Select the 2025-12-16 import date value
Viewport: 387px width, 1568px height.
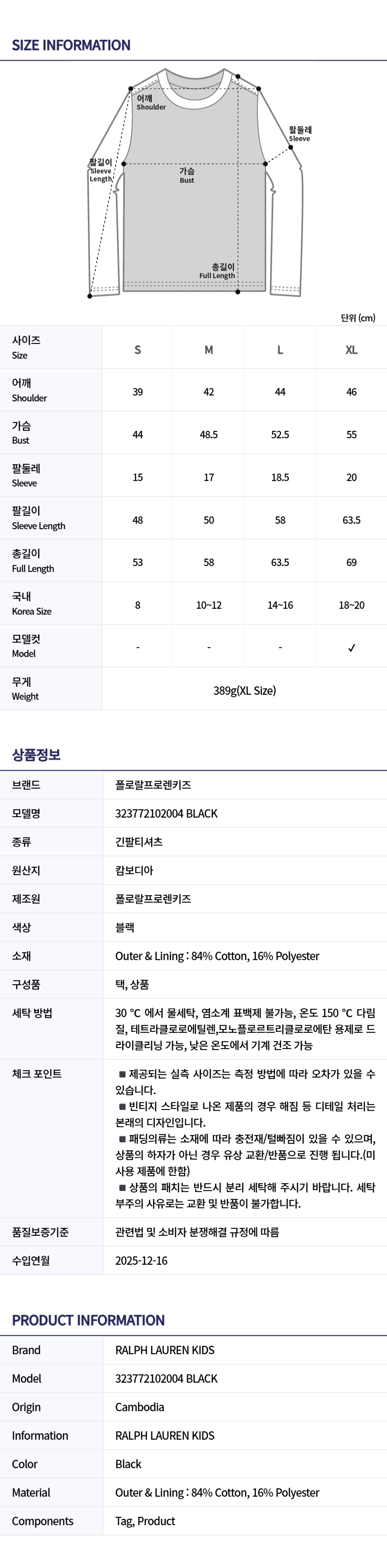(141, 1260)
